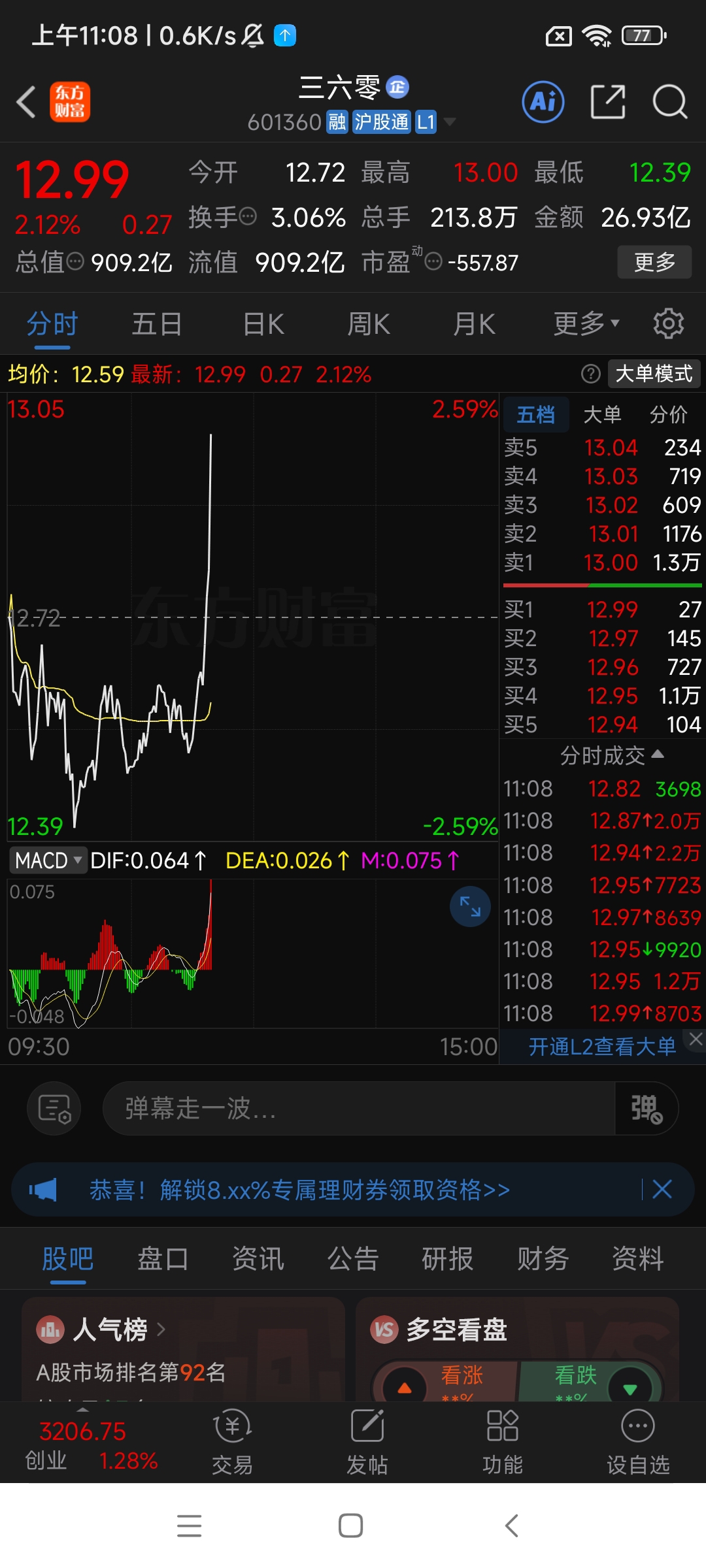Screen dimensions: 706x1568
Task: Open the 人气榜 ranking icon
Action: coord(50,1330)
